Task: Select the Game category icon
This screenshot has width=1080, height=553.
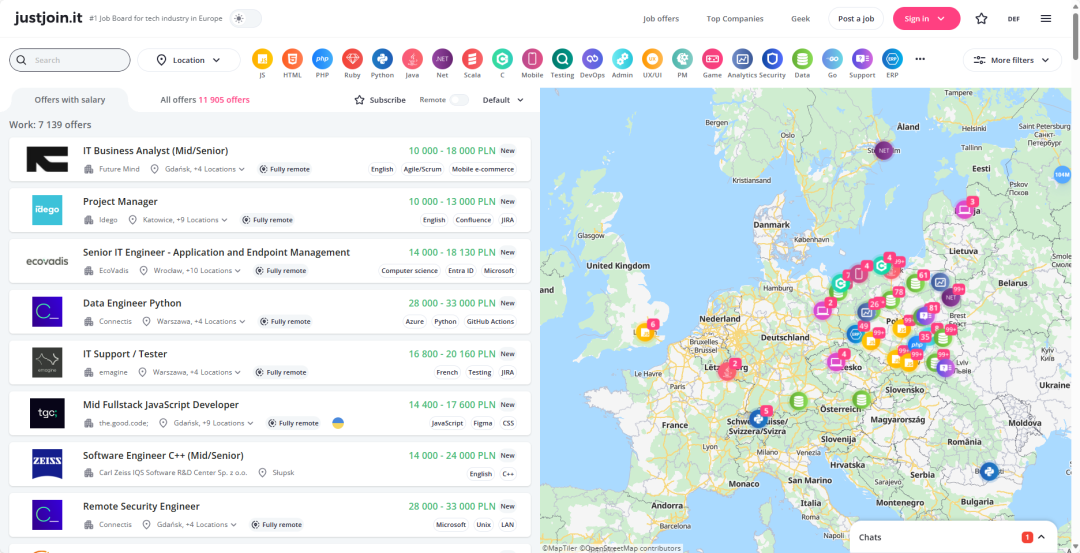Action: (x=712, y=59)
